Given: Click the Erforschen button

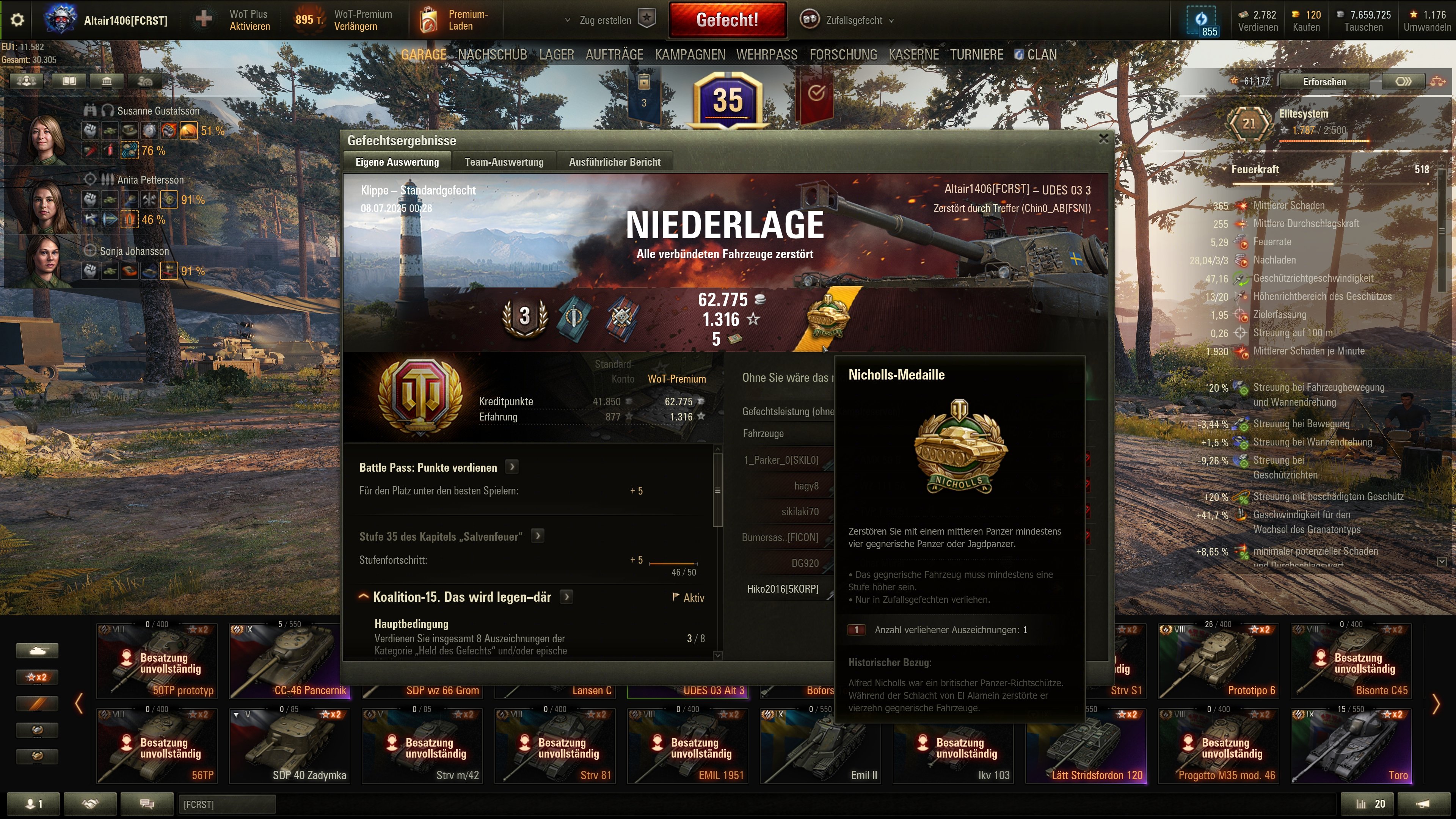Looking at the screenshot, I should coord(1324,82).
